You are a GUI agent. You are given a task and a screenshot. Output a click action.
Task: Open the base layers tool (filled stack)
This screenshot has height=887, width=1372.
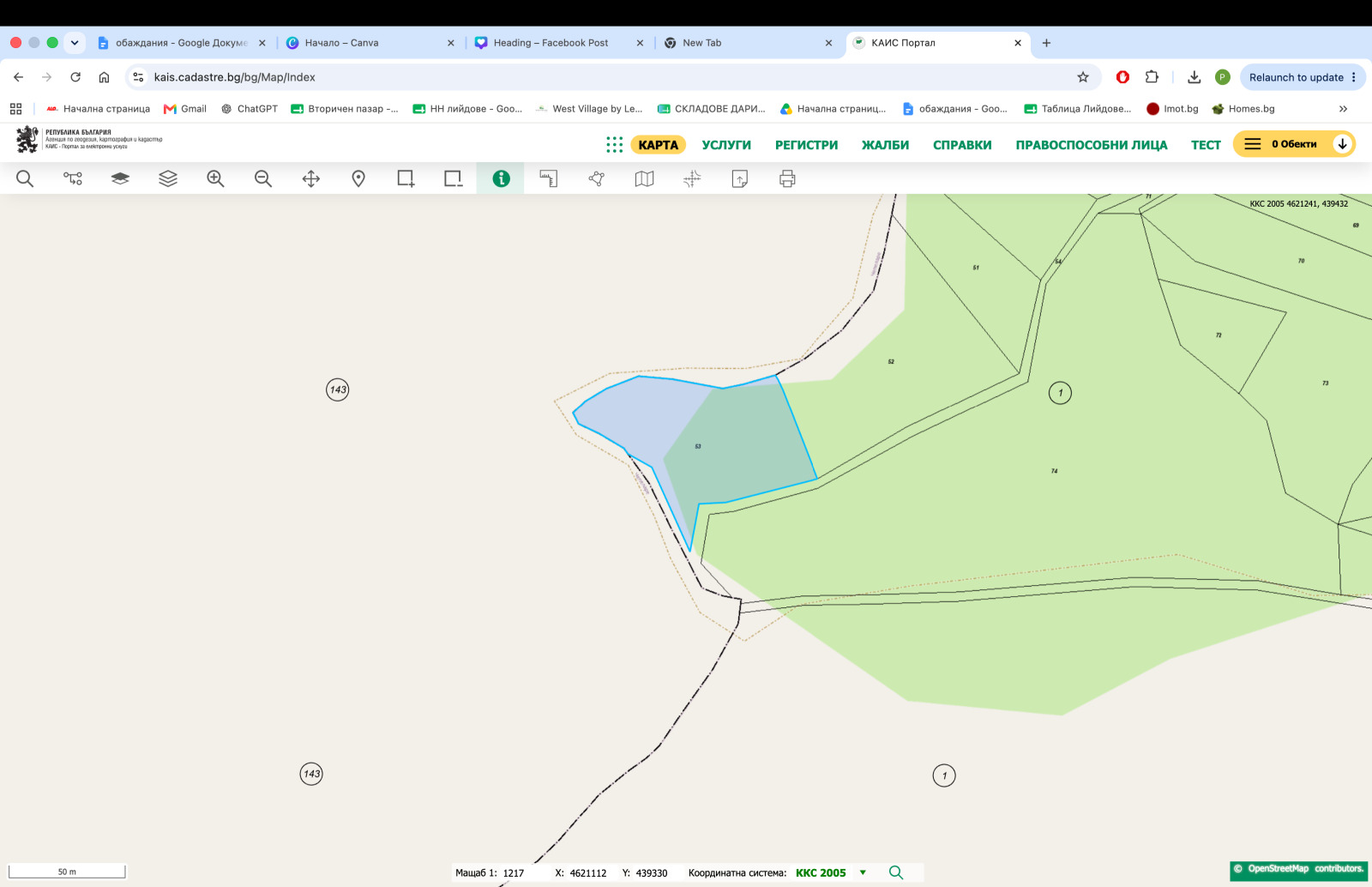tap(120, 178)
